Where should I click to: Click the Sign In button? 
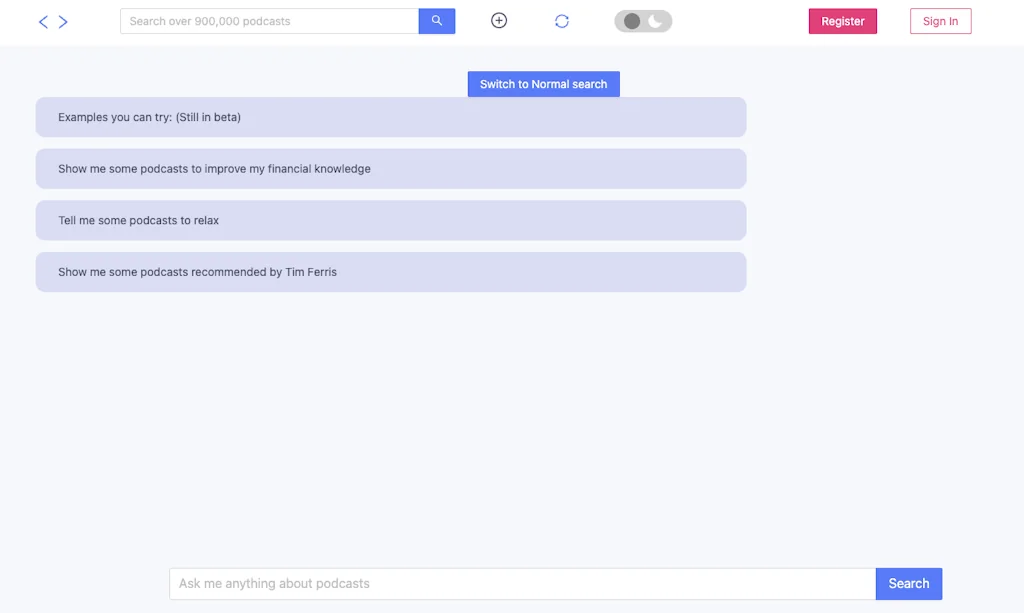939,20
